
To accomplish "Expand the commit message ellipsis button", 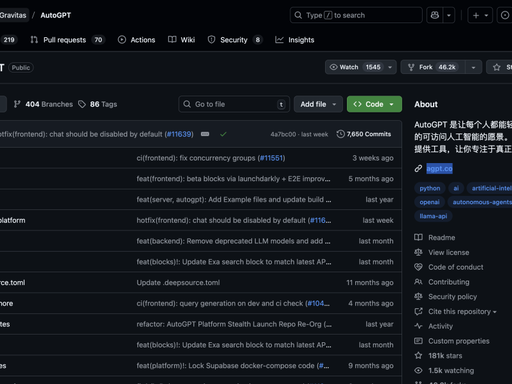I will [x=205, y=134].
